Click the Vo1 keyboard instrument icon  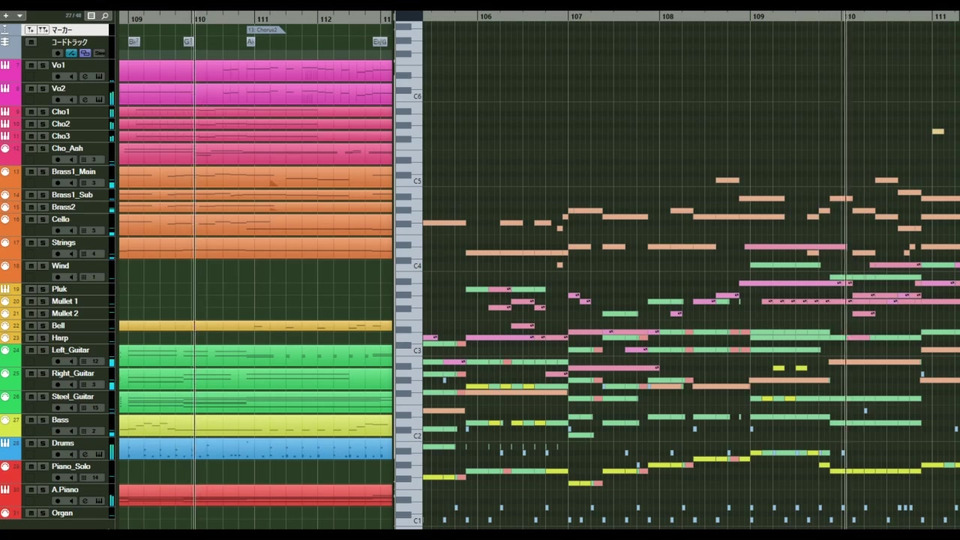99,77
